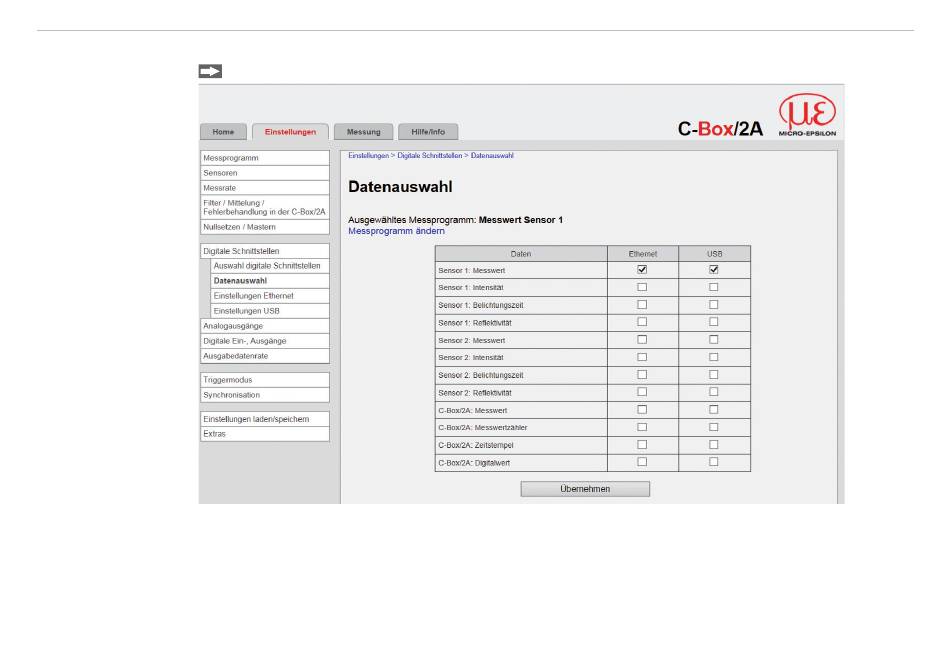This screenshot has height=665, width=950.
Task: Go to the Hilfe/Info tab
Action: pos(428,132)
